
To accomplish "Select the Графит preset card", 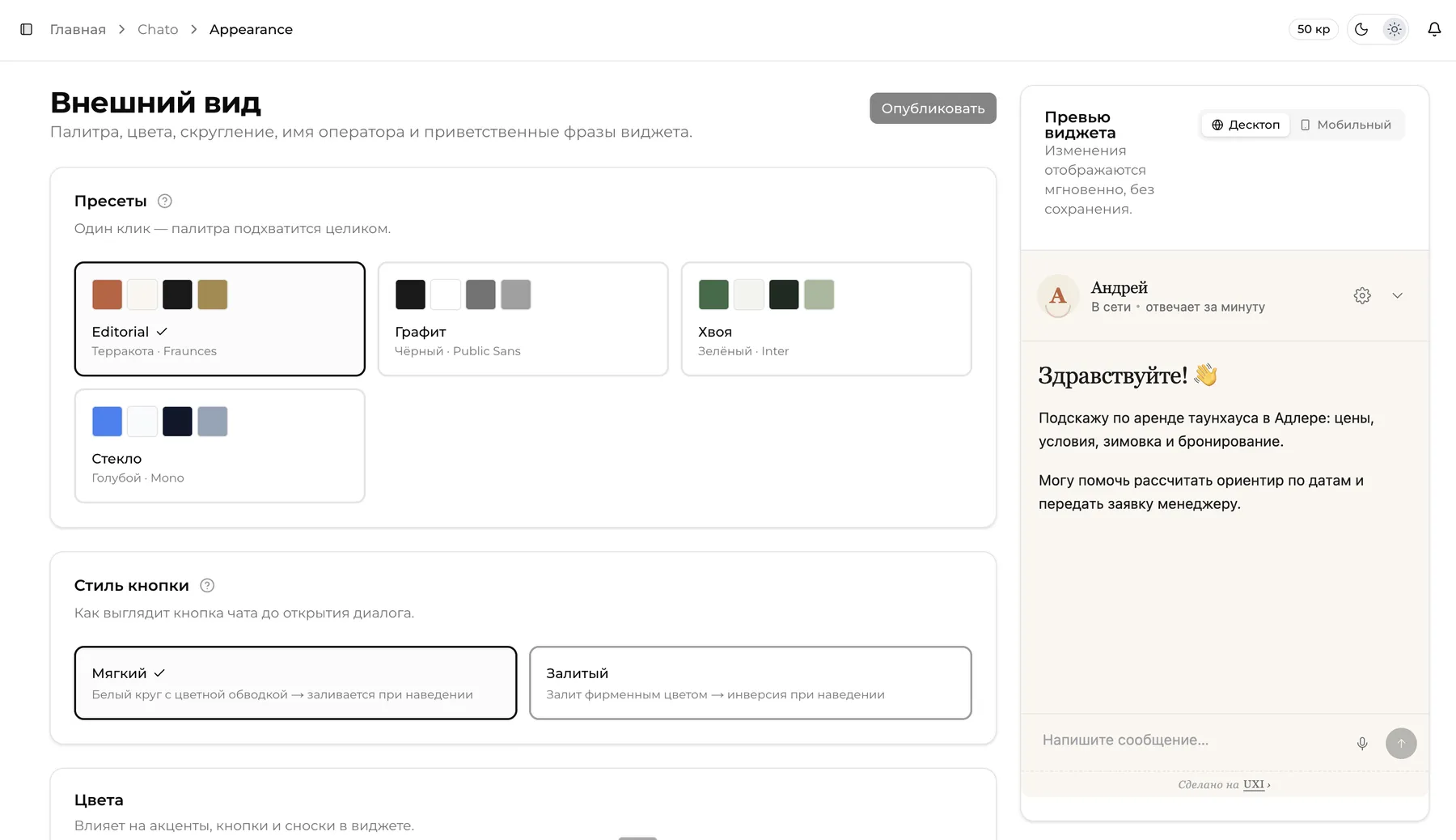I will [523, 319].
